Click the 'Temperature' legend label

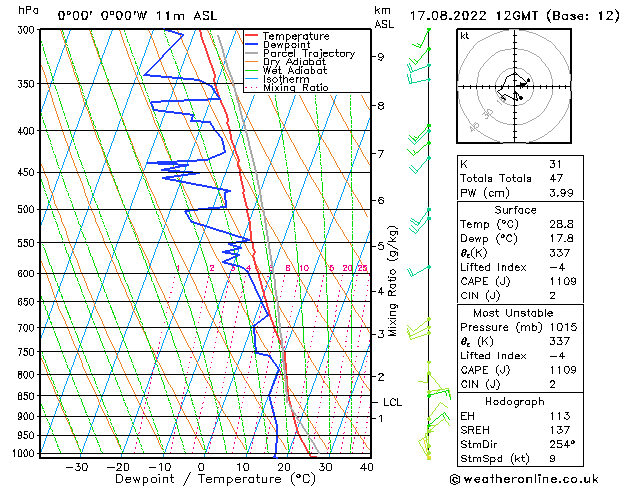pyautogui.click(x=296, y=36)
